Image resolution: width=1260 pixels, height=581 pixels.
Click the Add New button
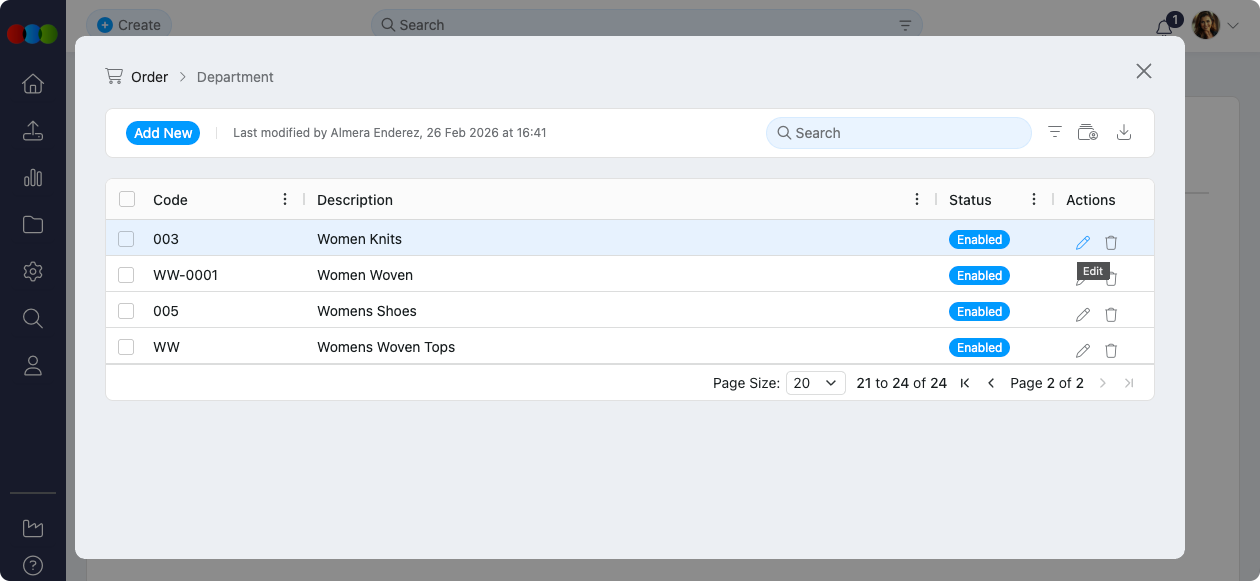pyautogui.click(x=163, y=133)
